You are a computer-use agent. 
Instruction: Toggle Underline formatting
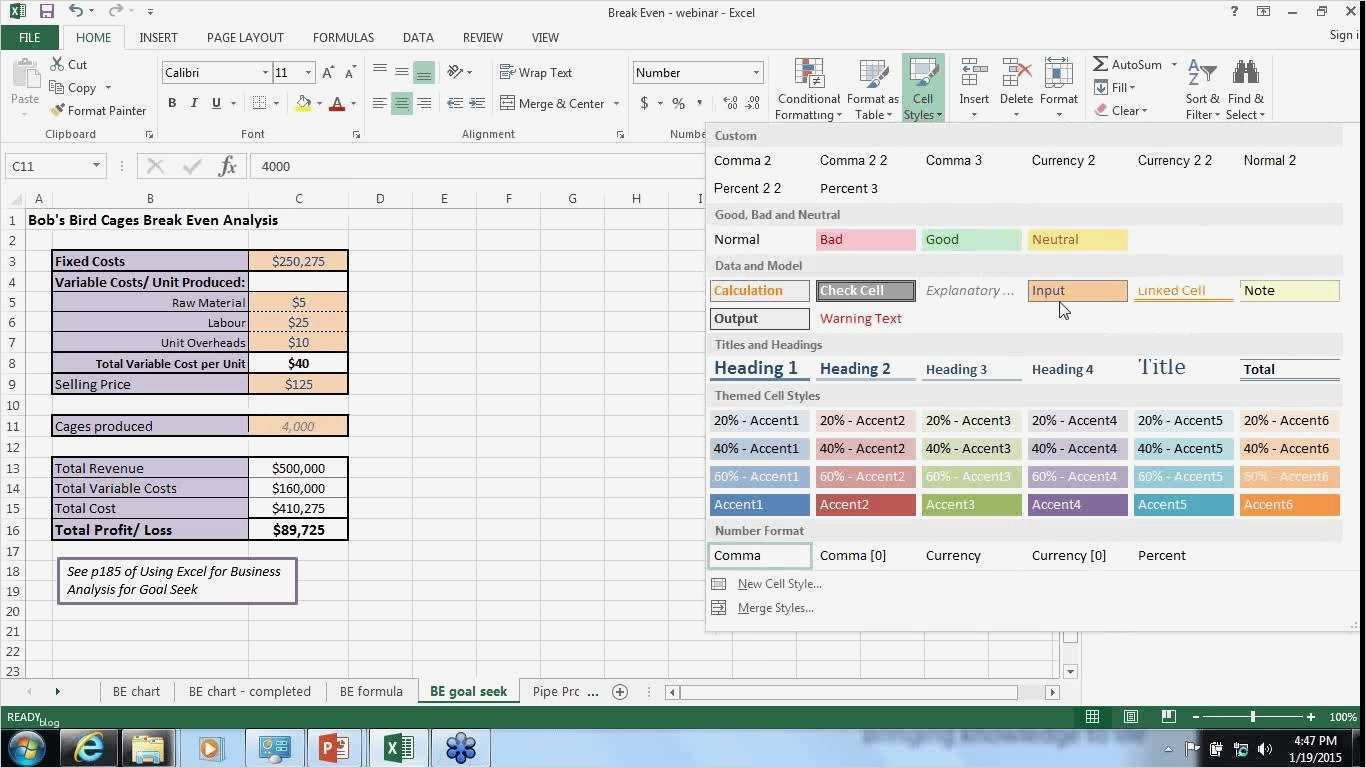click(215, 103)
